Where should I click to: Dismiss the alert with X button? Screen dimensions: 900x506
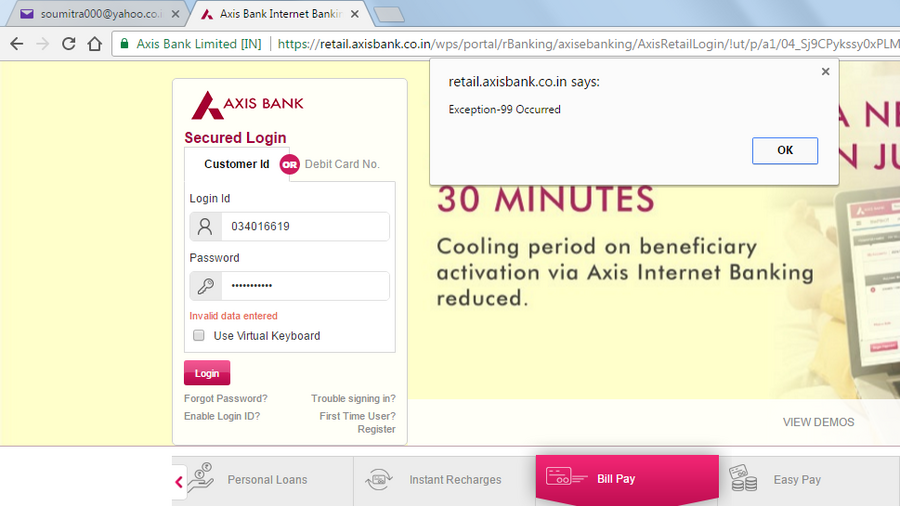pyautogui.click(x=825, y=72)
